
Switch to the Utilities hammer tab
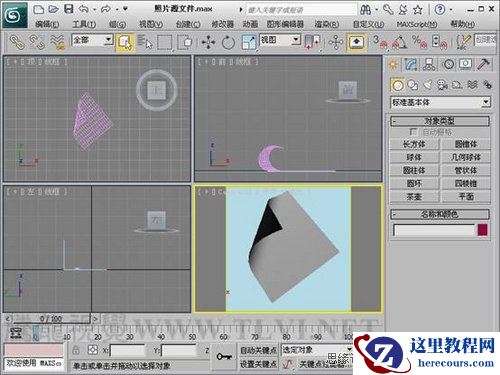tap(483, 64)
